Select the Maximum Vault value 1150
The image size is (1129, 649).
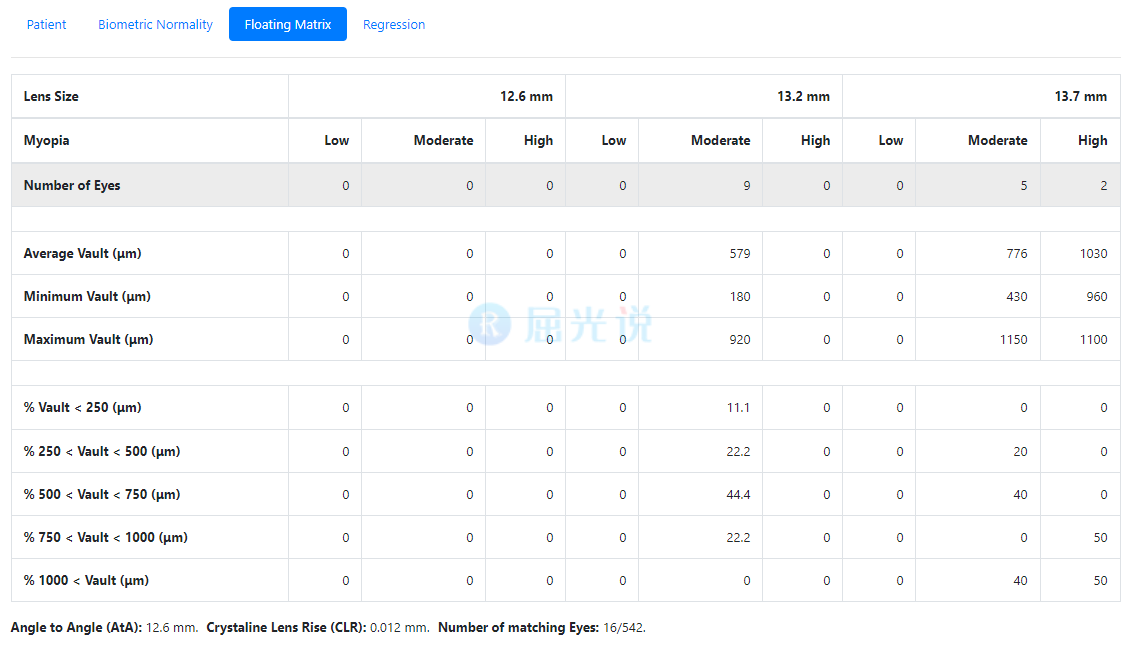(1013, 340)
